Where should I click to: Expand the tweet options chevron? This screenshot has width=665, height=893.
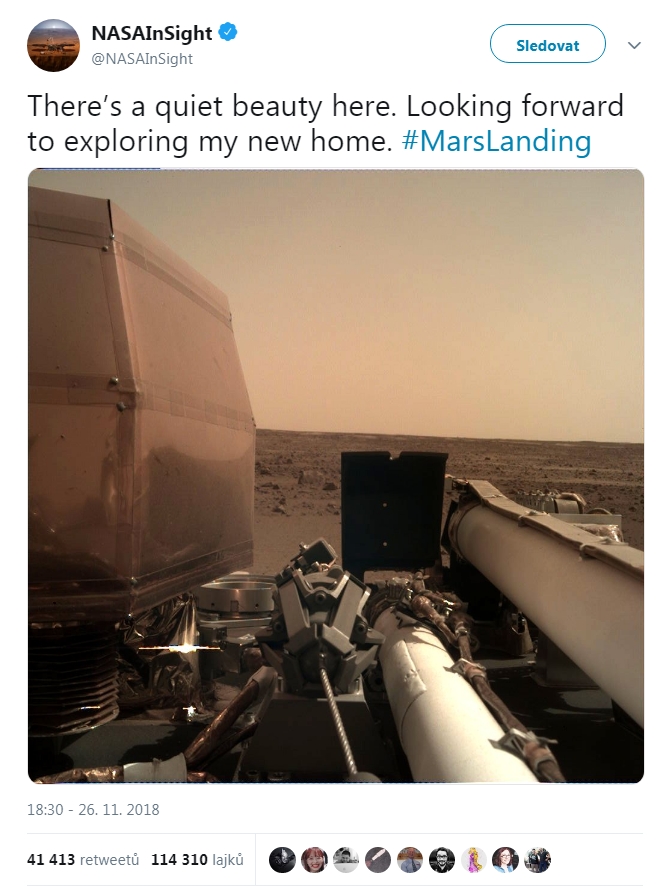point(634,44)
